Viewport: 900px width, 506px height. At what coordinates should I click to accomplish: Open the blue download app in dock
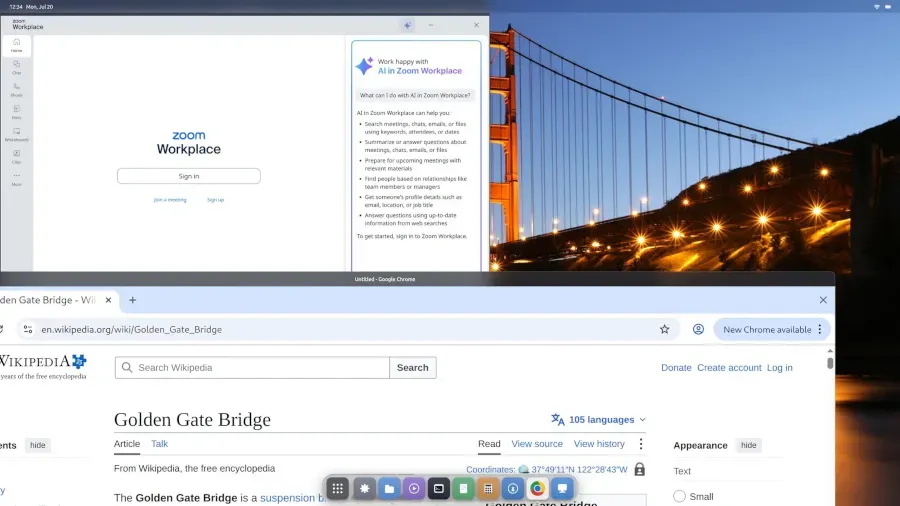point(513,489)
